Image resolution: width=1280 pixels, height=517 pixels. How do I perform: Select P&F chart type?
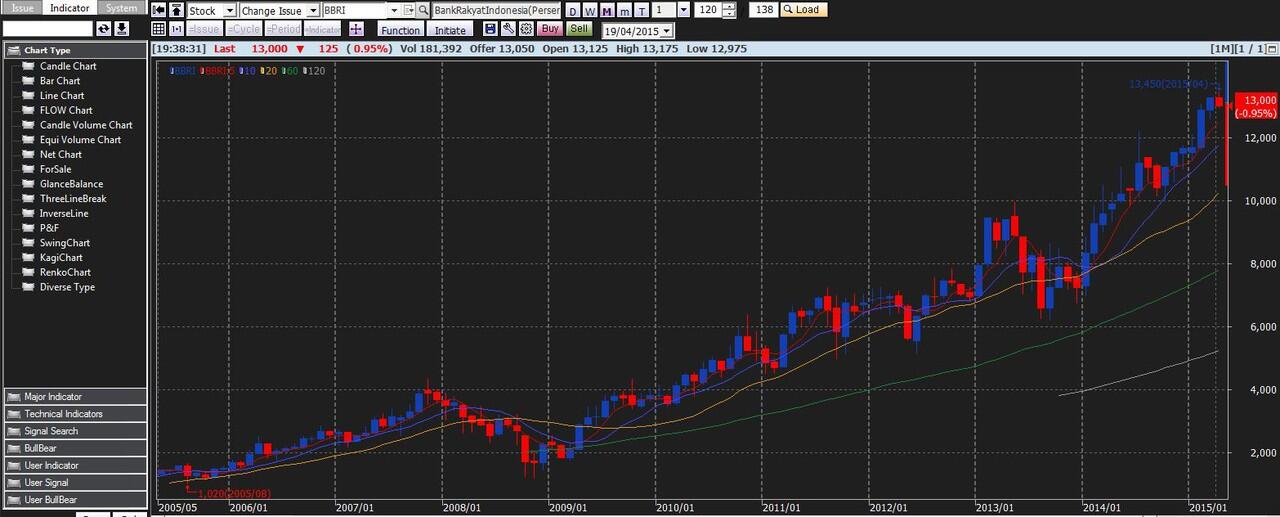click(x=49, y=228)
